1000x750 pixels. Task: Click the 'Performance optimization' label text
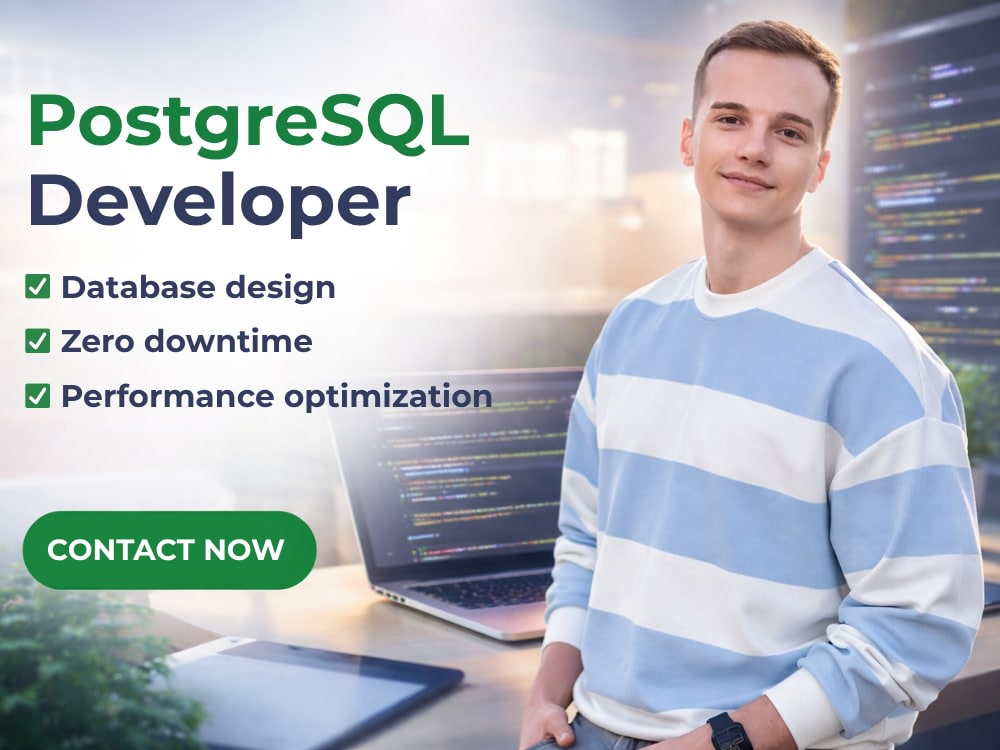coord(277,397)
